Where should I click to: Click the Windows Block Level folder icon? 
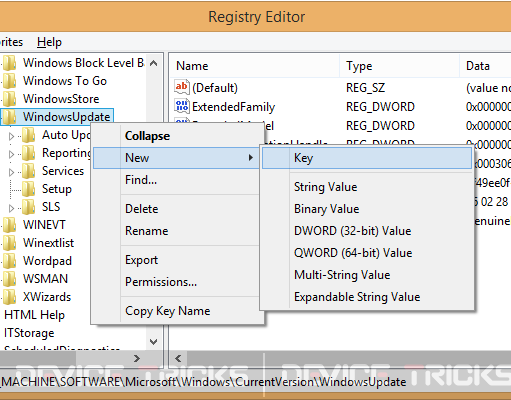9,63
